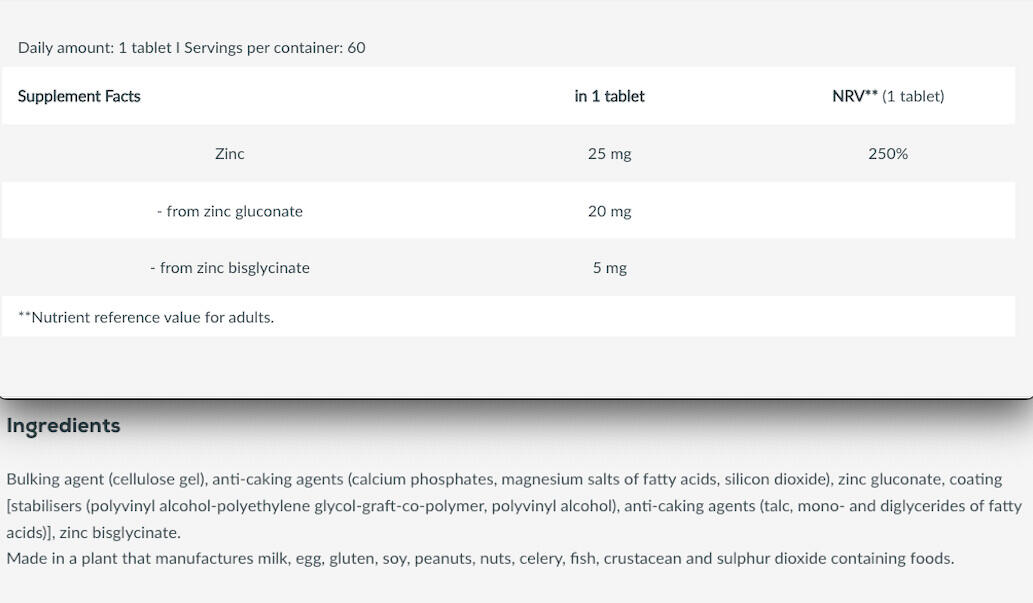
Task: Click the 5 mg bisglycinate amount
Action: [x=609, y=268]
